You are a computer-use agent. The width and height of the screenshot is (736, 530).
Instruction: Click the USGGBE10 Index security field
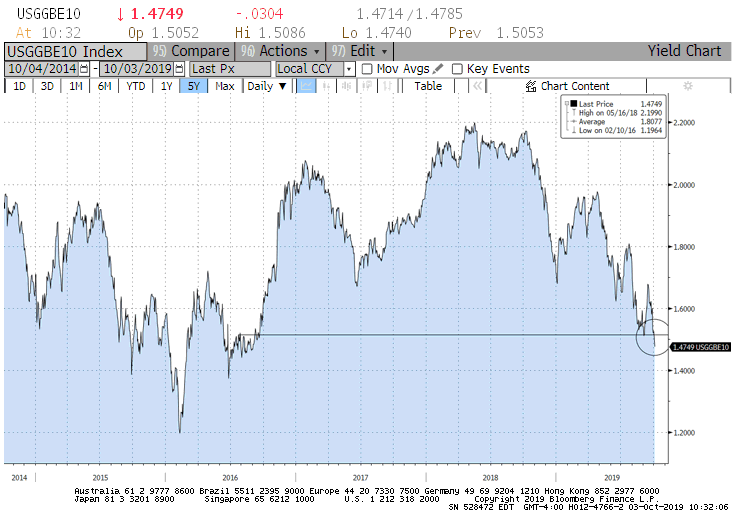75,51
